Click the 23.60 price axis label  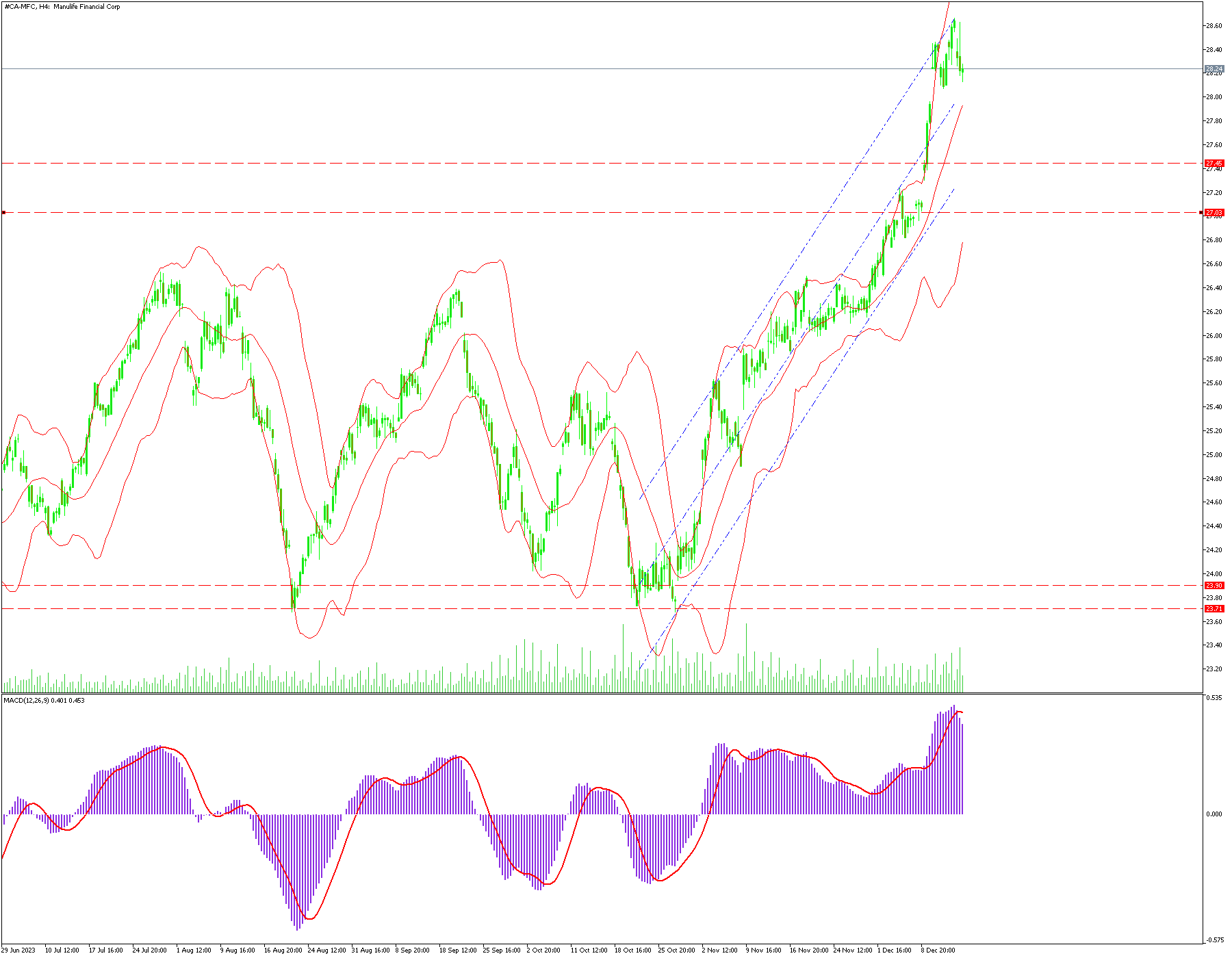1214,622
